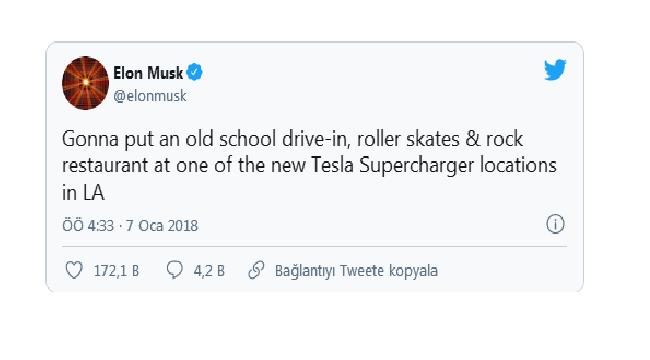Screen dimensions: 650x360
Task: Click the blue verified badge
Action: (x=194, y=73)
